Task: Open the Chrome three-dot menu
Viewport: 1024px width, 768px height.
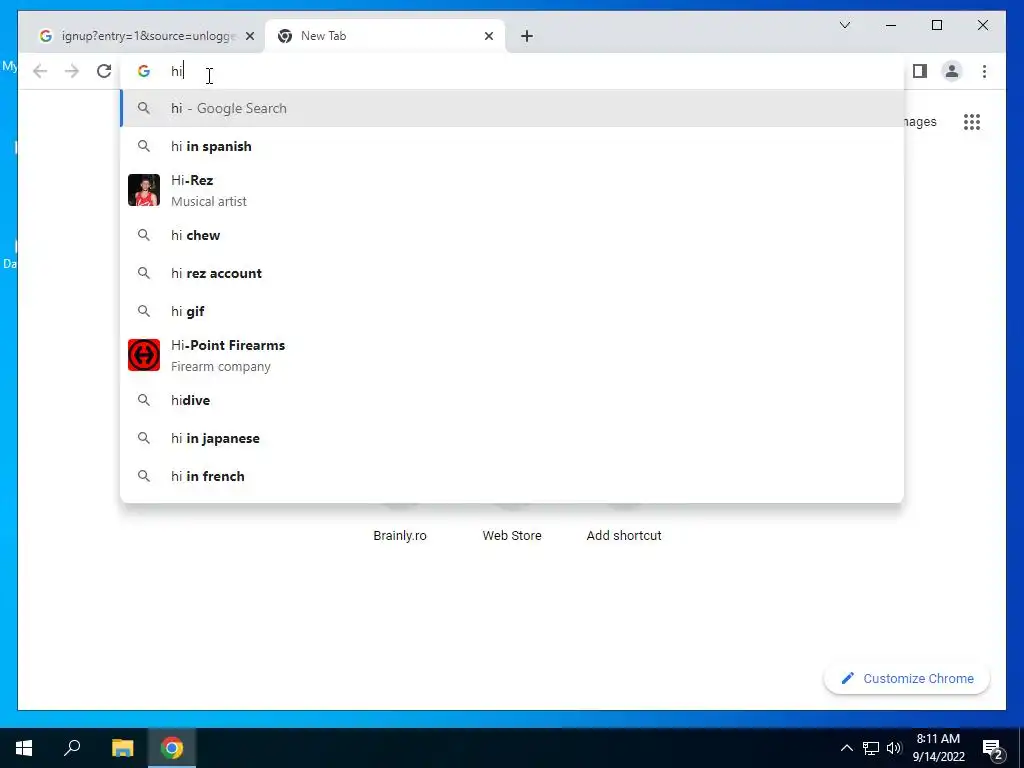Action: point(984,71)
